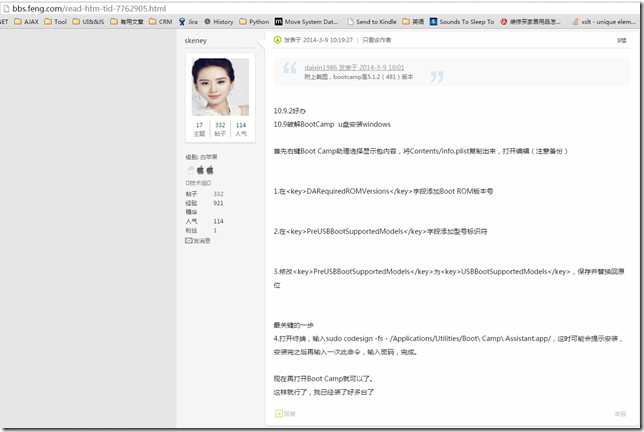Click the 332 posts count under avatar
This screenshot has width=644, height=432.
(220, 125)
